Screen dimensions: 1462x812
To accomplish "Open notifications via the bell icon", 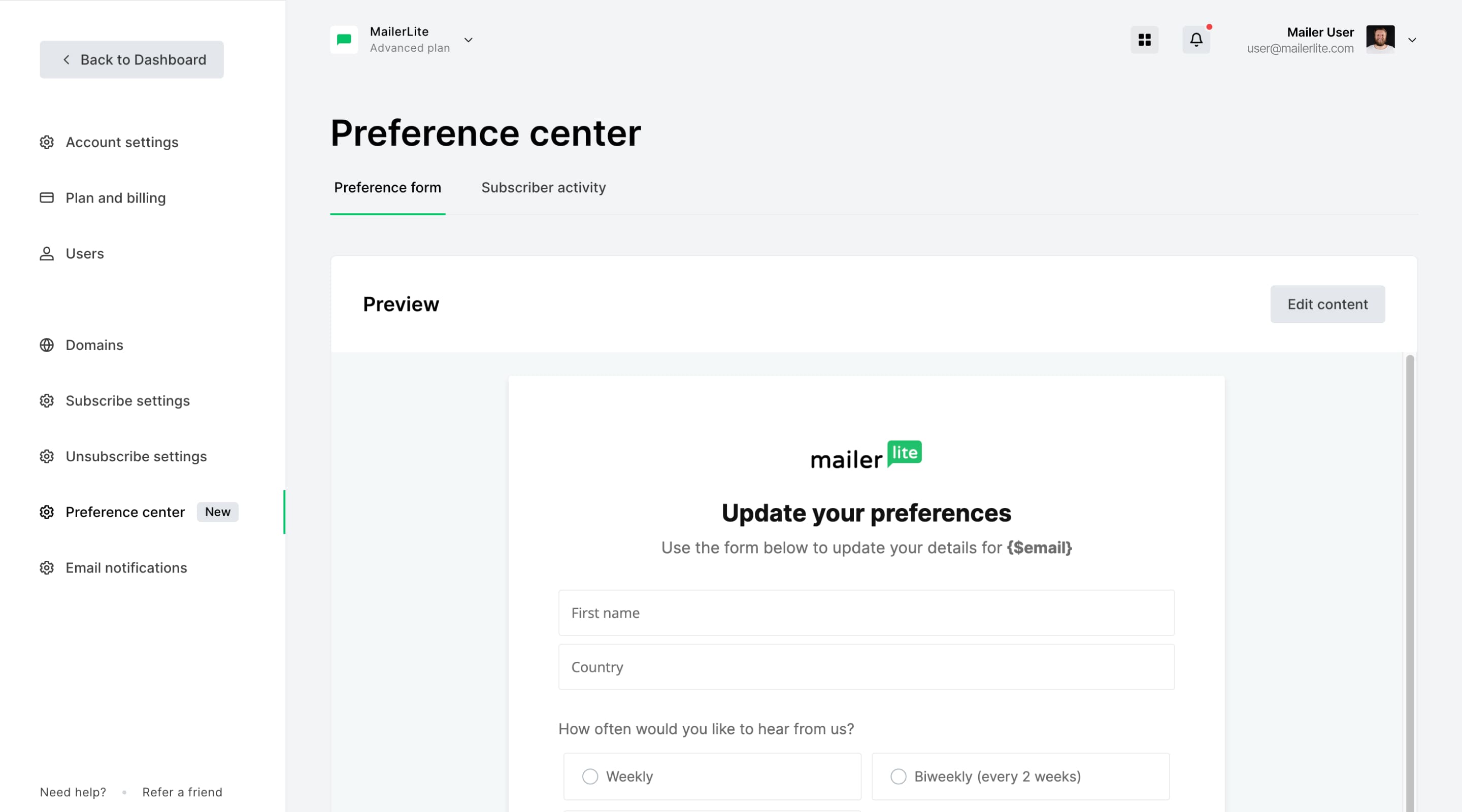I will click(x=1197, y=40).
